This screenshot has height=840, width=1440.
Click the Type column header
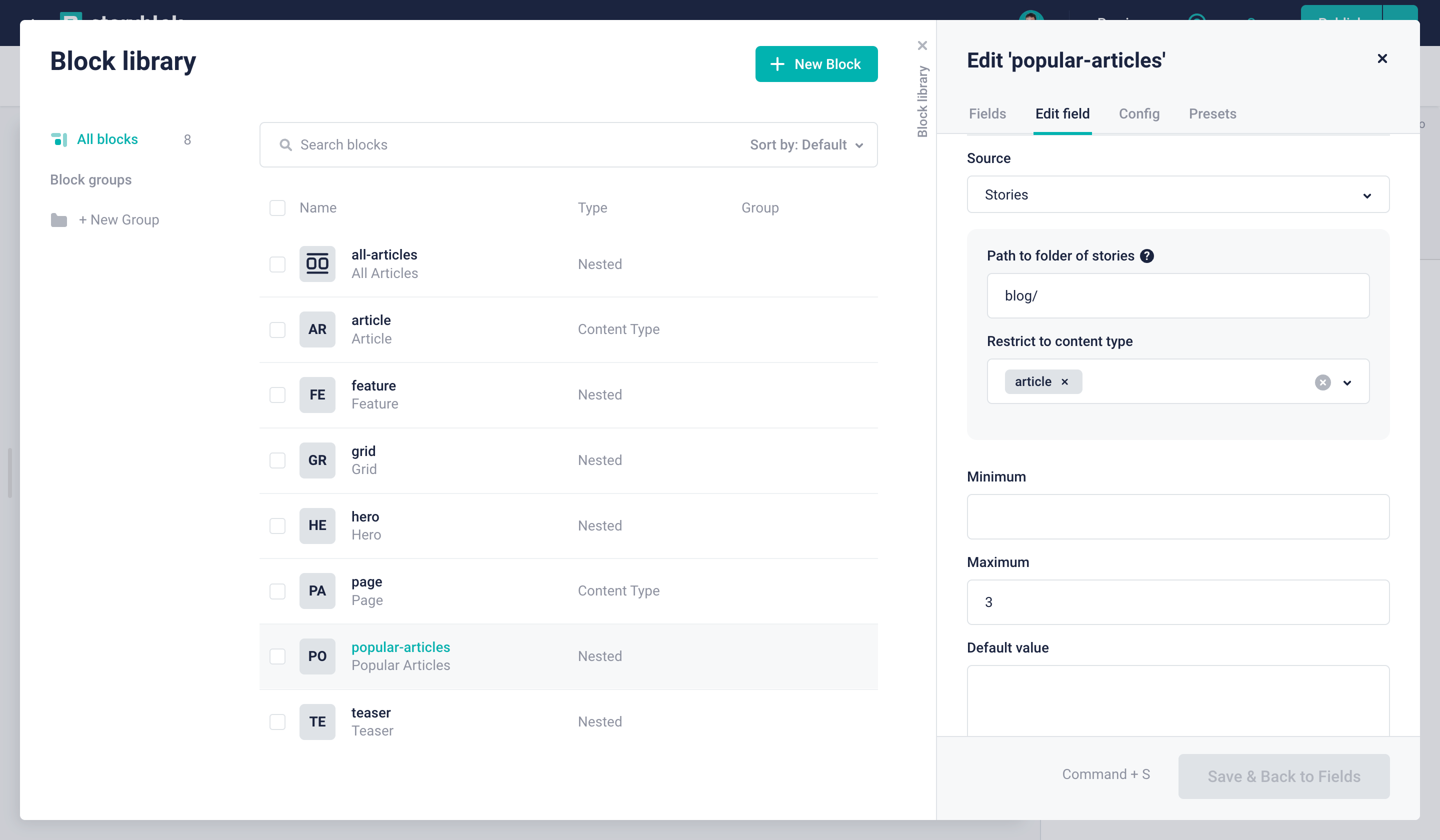[592, 208]
